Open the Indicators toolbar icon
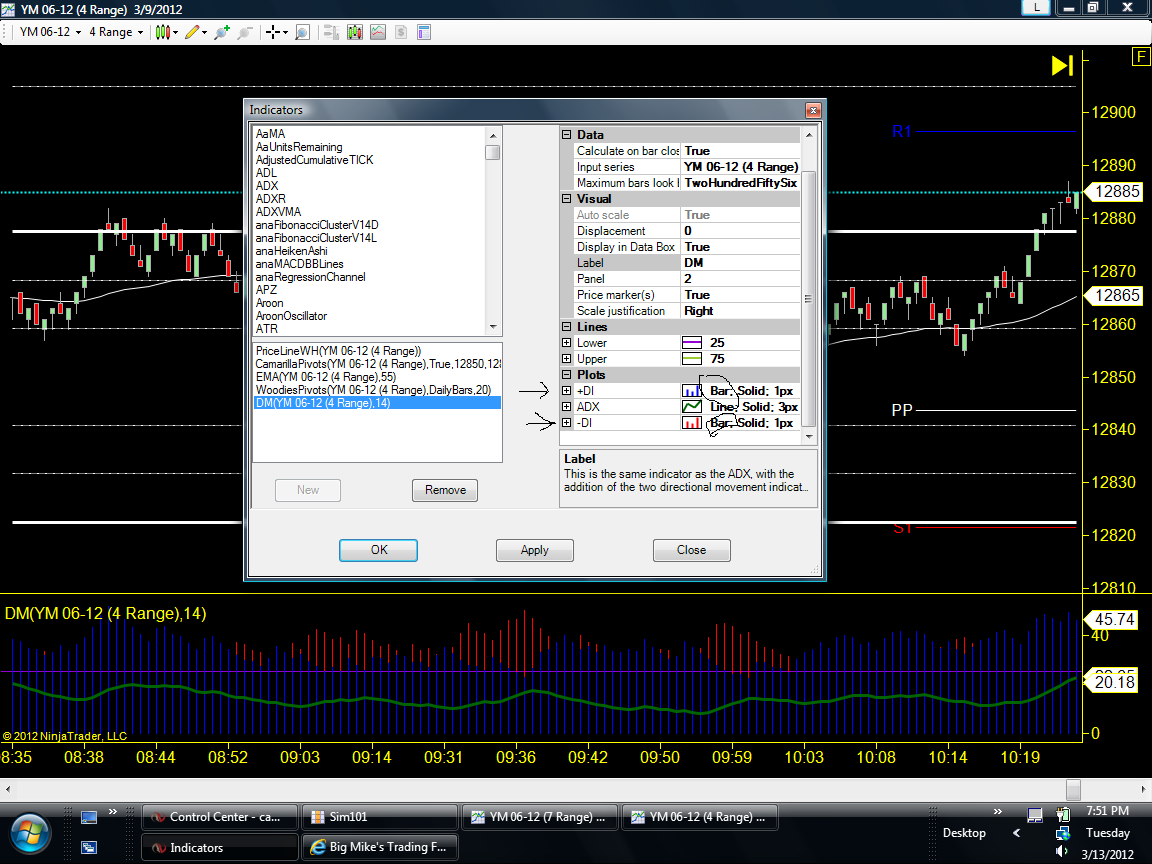Image resolution: width=1152 pixels, height=864 pixels. [x=378, y=32]
